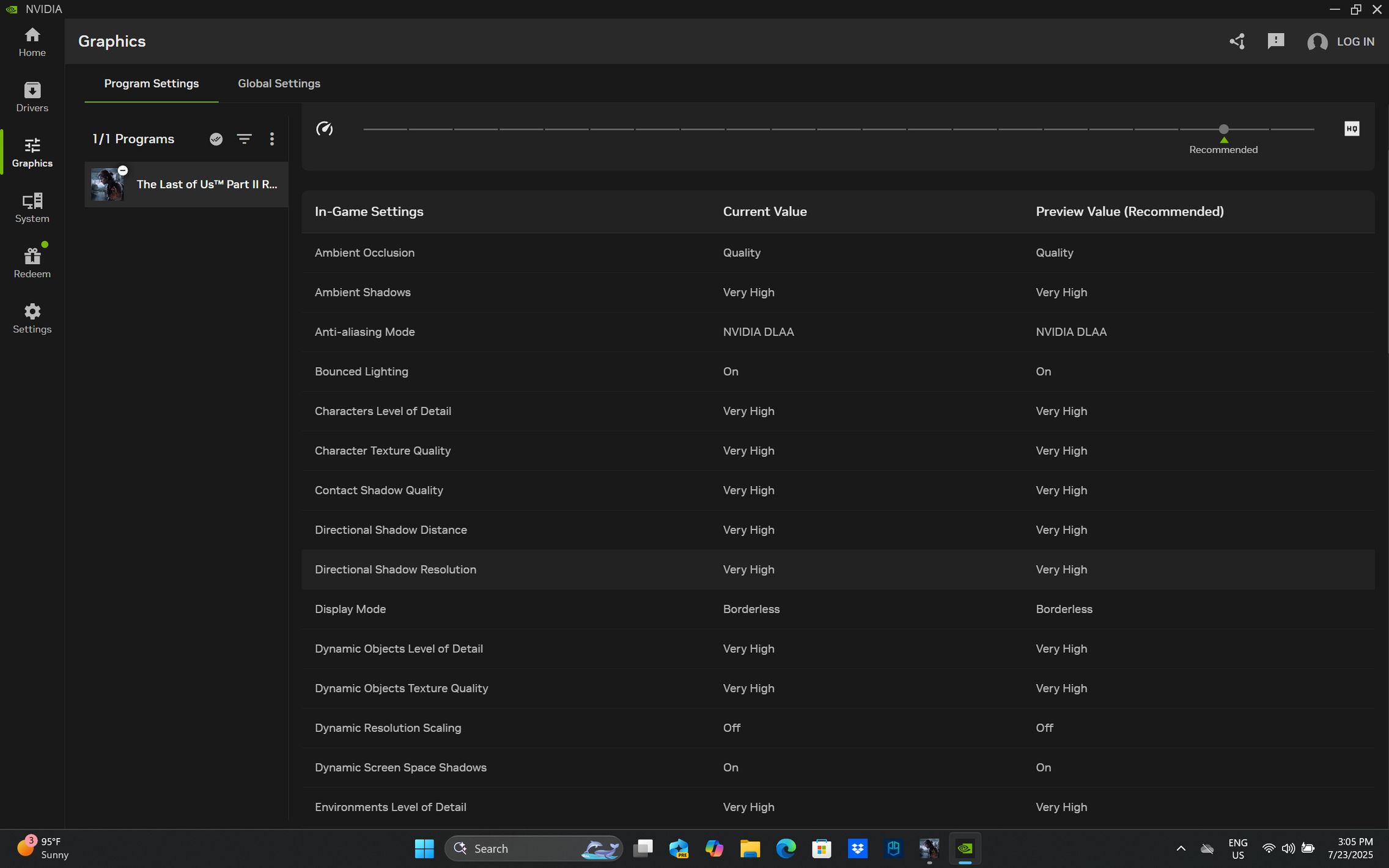The image size is (1389, 868).
Task: Click Contact Shadow Quality label
Action: [x=378, y=491]
